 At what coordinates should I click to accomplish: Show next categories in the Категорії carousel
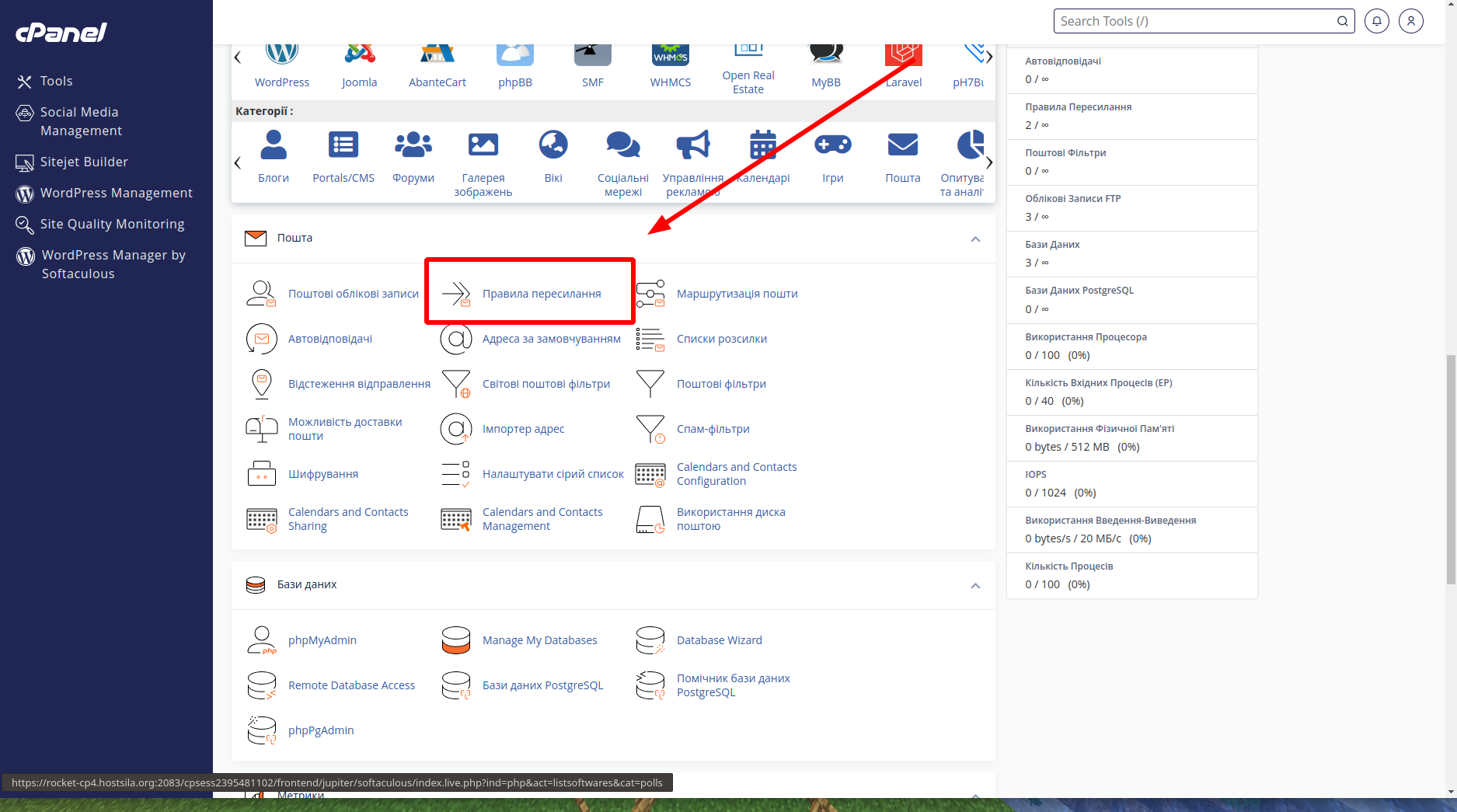click(x=989, y=162)
